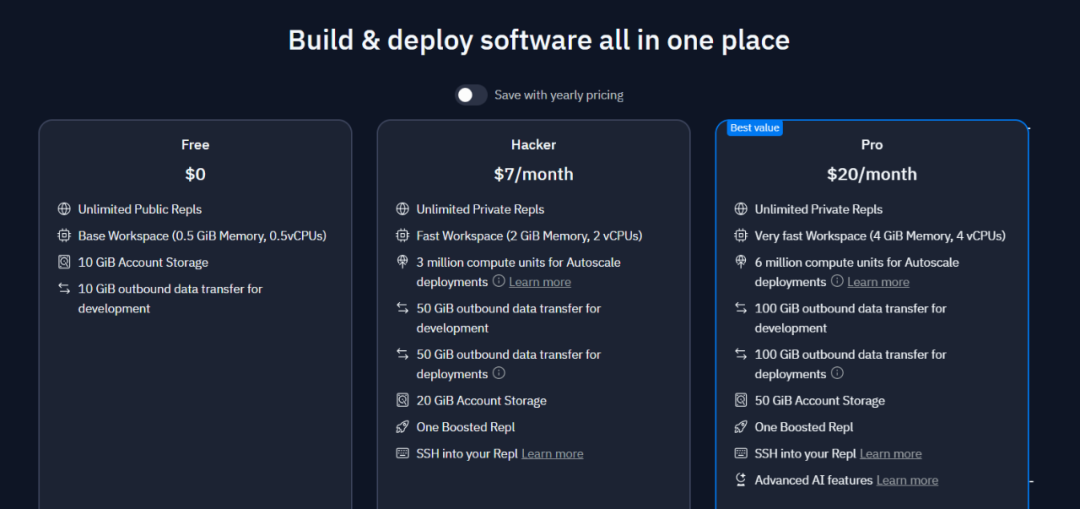
Task: Click the rocket icon beside Hacker One Boosted Repl
Action: (x=402, y=427)
